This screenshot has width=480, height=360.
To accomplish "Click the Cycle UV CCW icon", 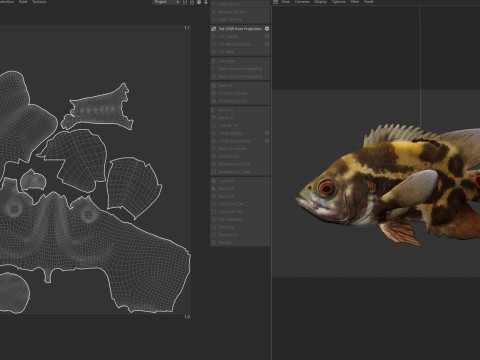I will point(214,204).
